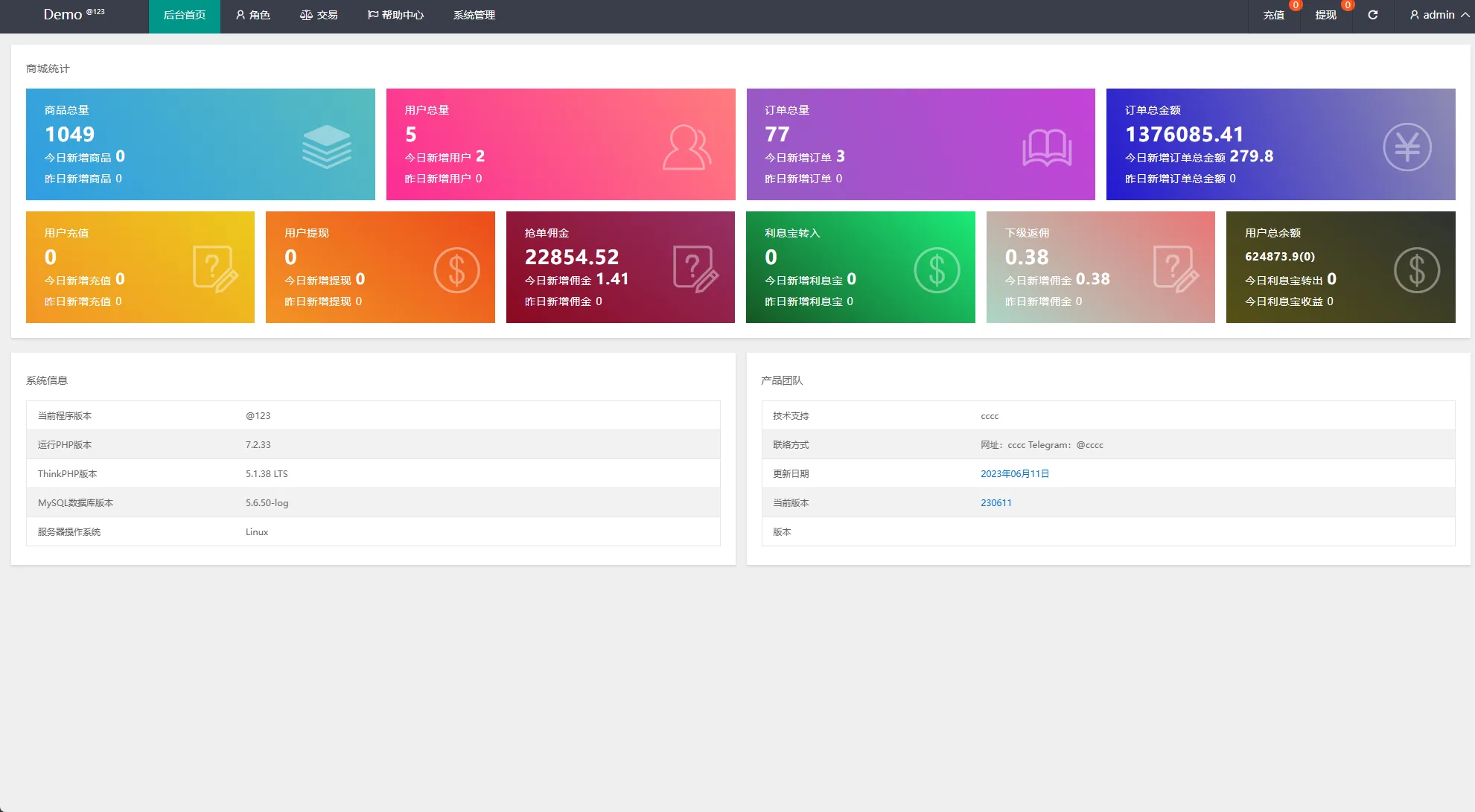The width and height of the screenshot is (1475, 812).
Task: Click the refresh icon in top bar
Action: tap(1373, 15)
